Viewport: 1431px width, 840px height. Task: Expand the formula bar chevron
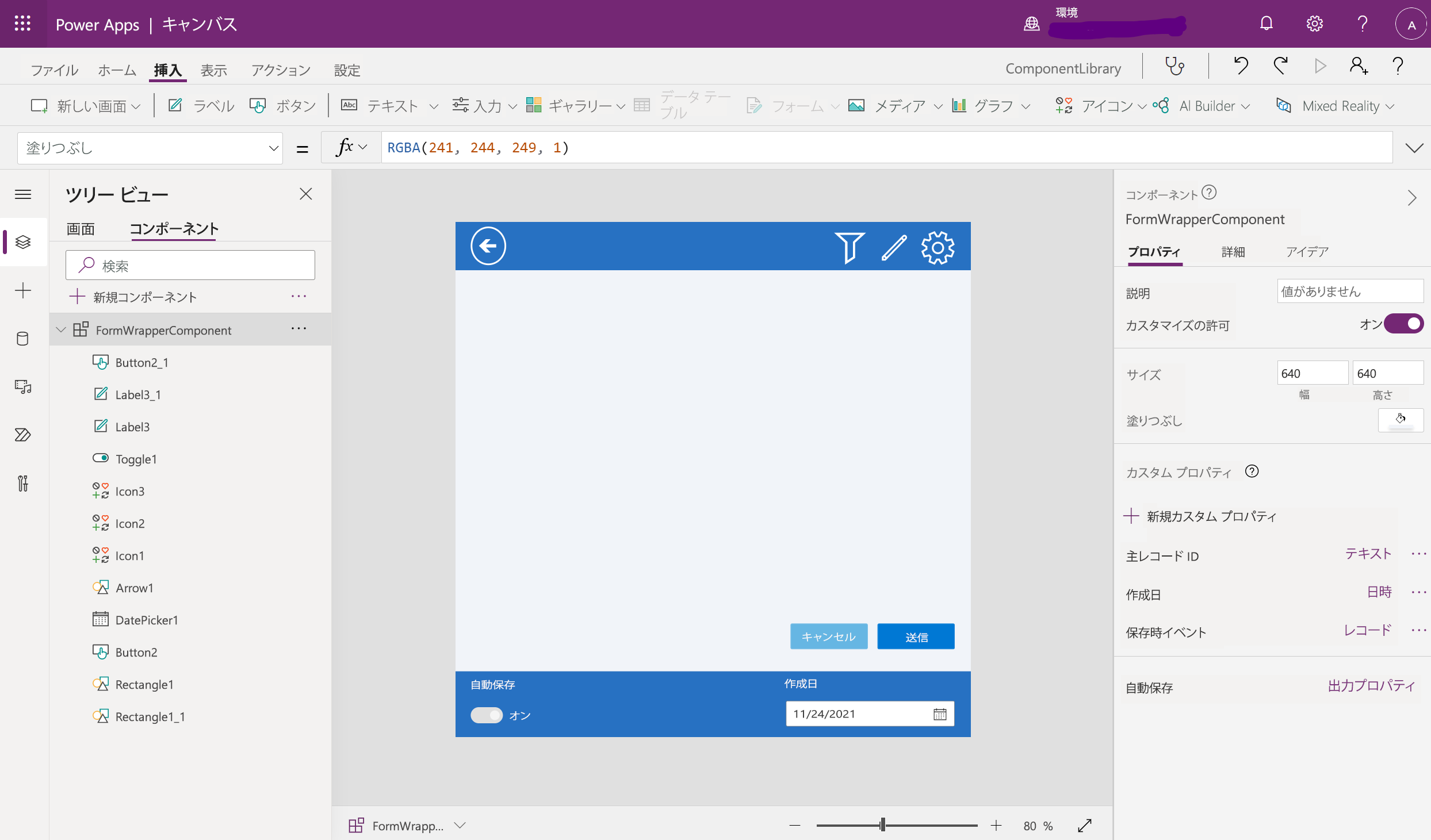point(1414,148)
